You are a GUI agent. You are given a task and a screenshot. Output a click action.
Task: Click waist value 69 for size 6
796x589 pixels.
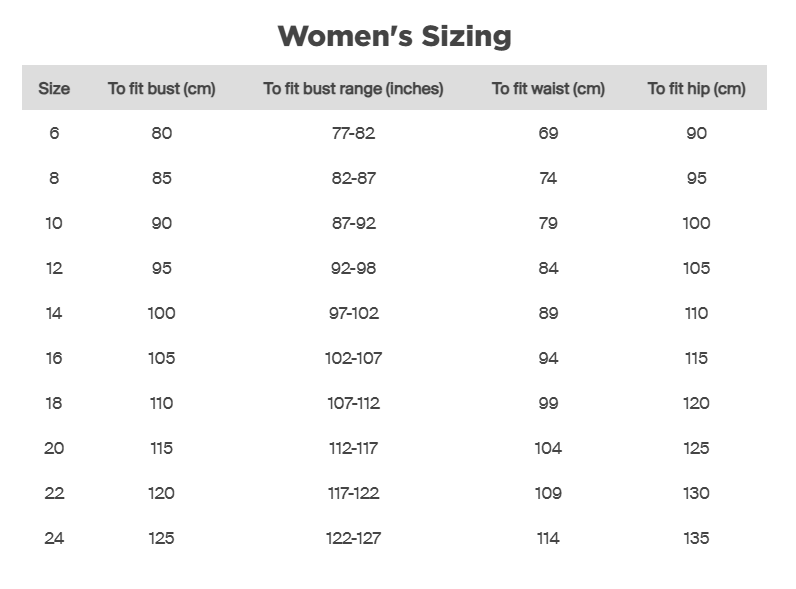click(x=548, y=133)
